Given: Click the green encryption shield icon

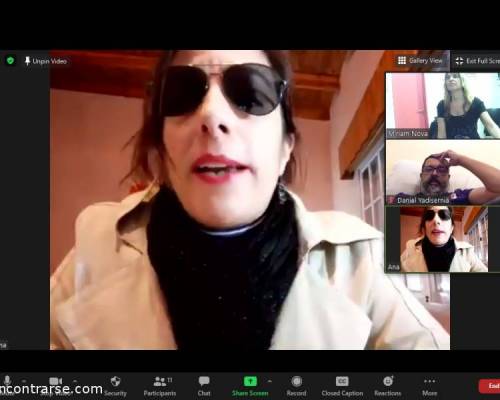Looking at the screenshot, I should [x=10, y=61].
